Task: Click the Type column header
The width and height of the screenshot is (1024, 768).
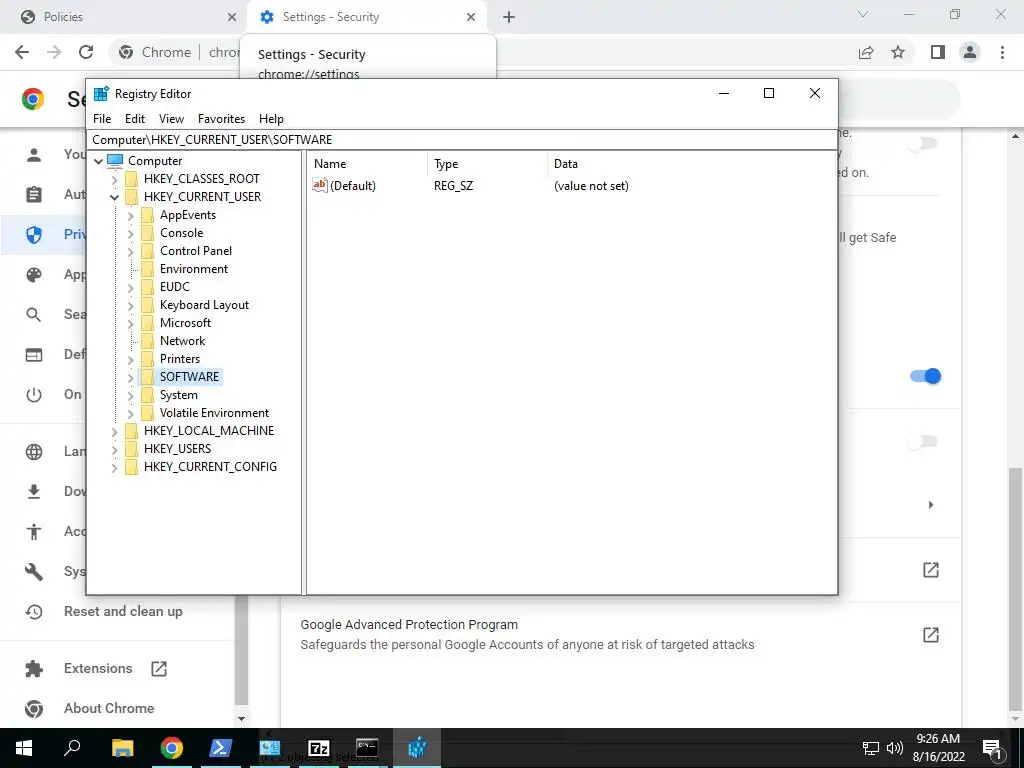Action: [488, 164]
